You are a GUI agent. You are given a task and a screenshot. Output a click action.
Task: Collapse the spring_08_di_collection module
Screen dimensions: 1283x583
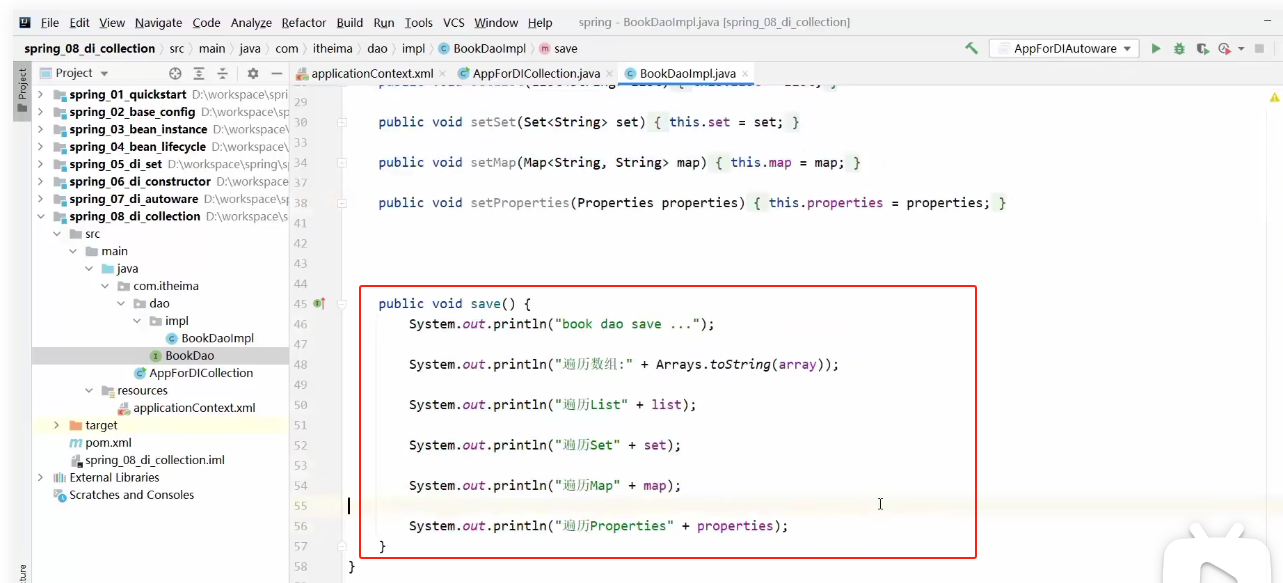[x=40, y=216]
